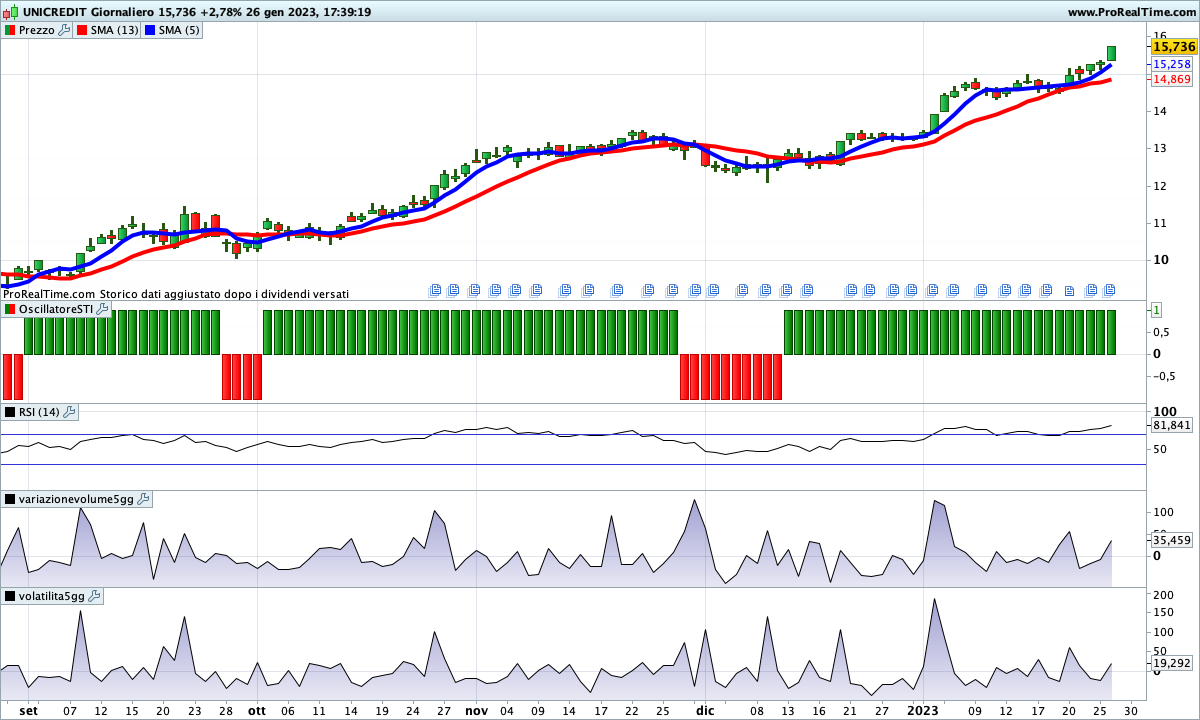Click the candlestick chart icon beside UNICREDIT title
1200x720 pixels.
pos(10,12)
